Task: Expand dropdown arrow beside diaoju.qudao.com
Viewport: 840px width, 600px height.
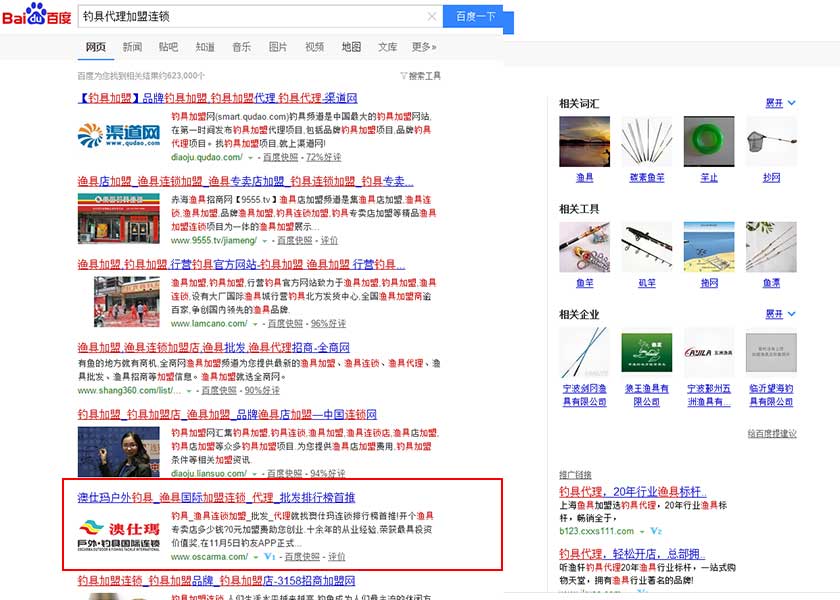Action: coord(250,158)
